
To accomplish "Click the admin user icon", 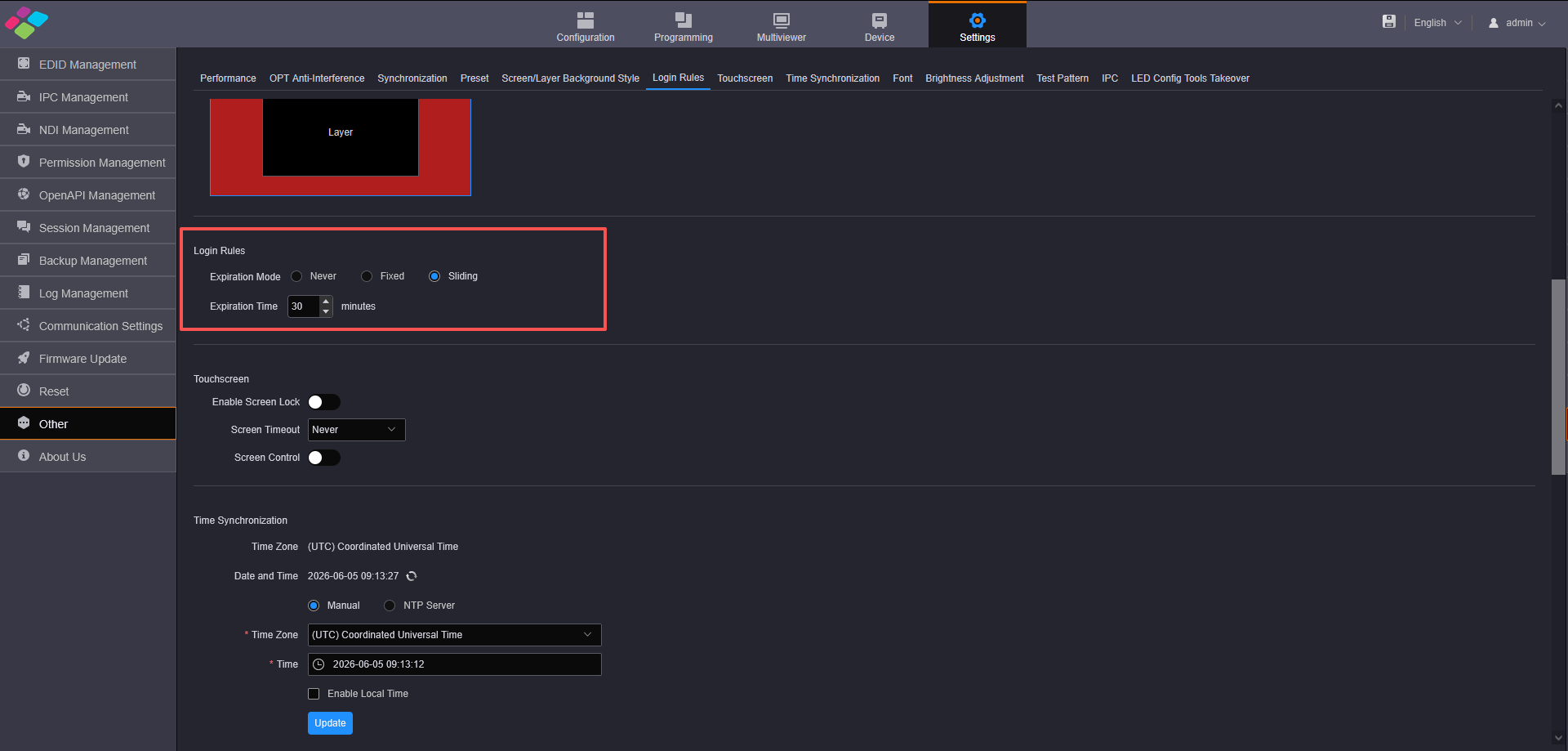I will tap(1494, 23).
